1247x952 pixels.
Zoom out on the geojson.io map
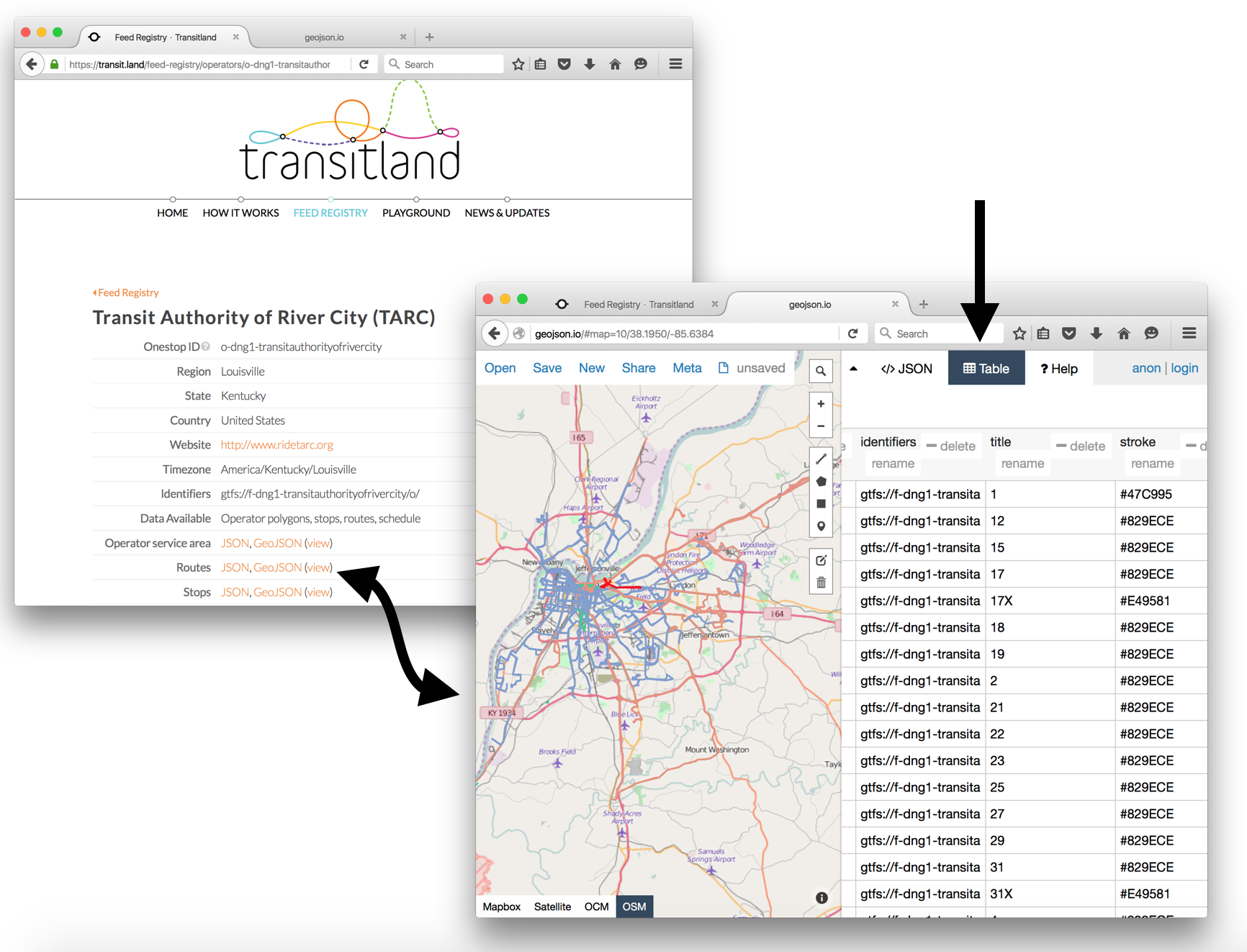(820, 426)
